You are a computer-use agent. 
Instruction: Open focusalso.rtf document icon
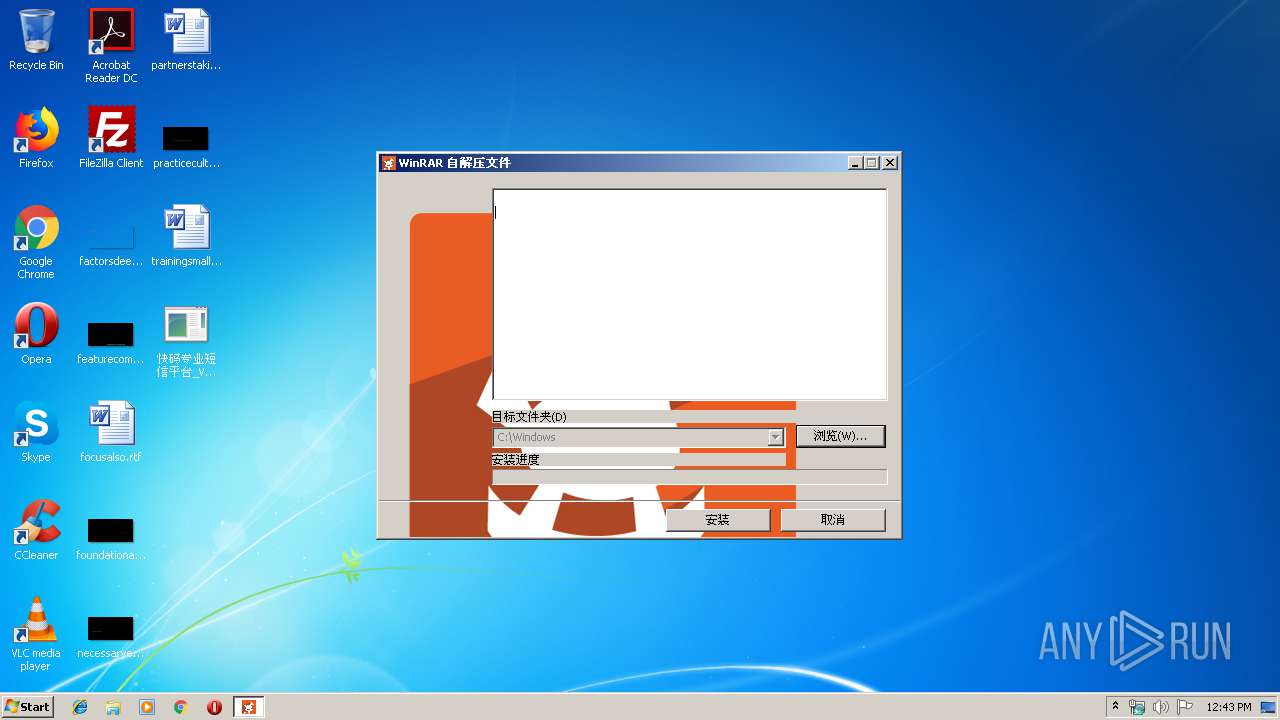point(111,432)
